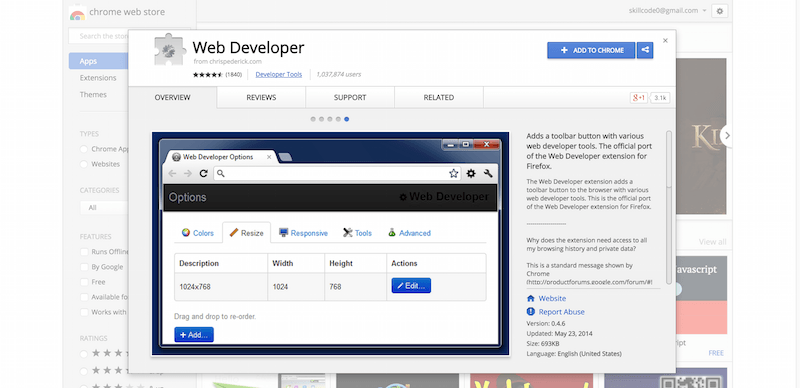Click the bookmark star in the preview address bar

454,174
